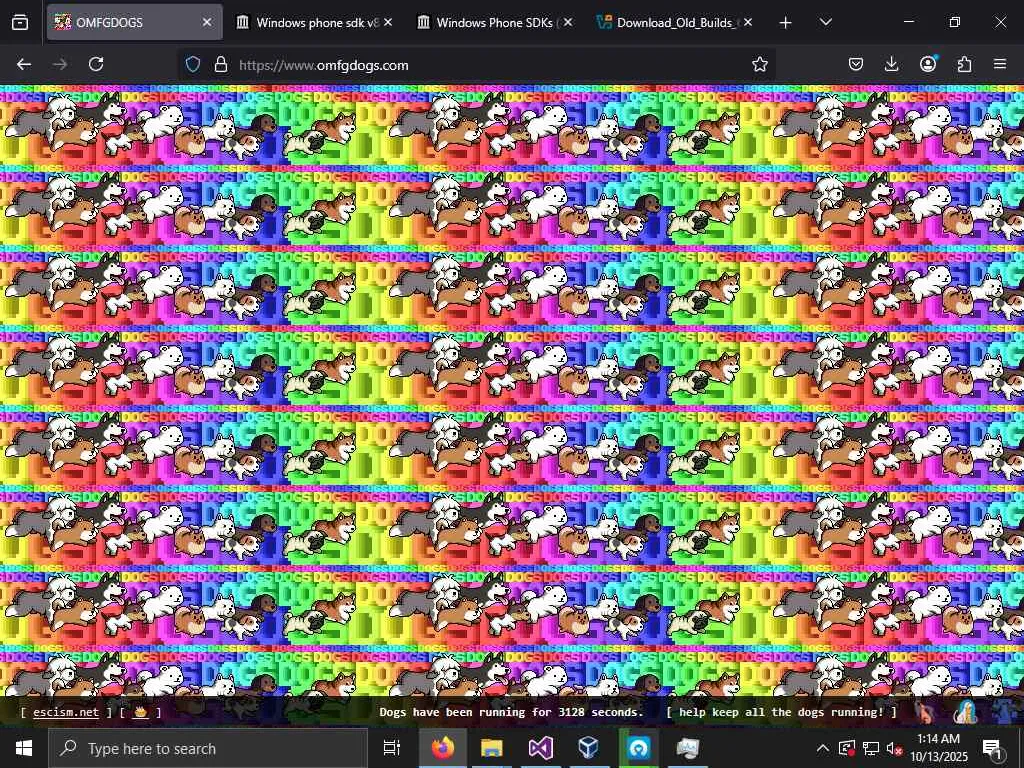
Task: Open Firefox View button left of the tabs
Action: pos(20,22)
